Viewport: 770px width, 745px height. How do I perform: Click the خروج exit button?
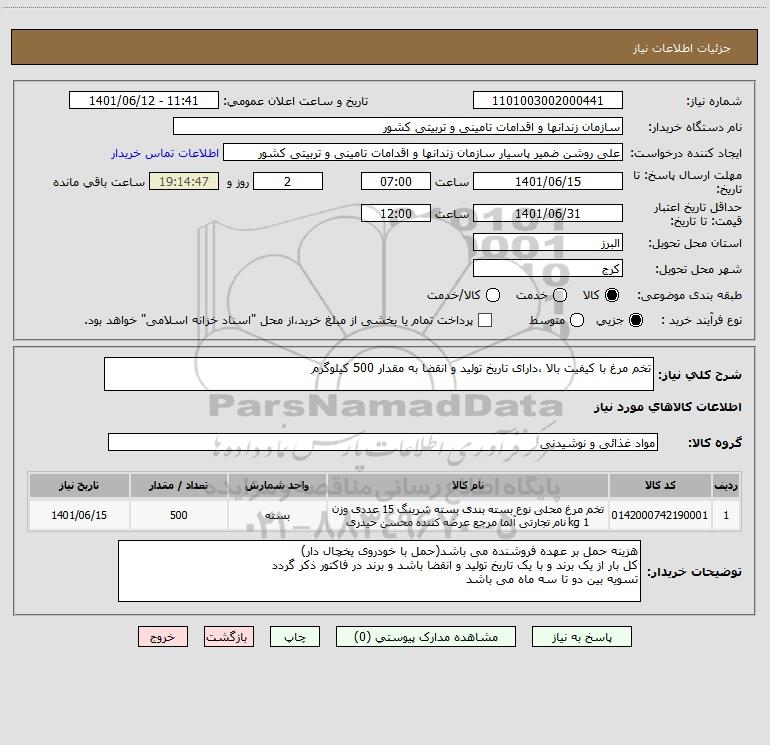[163, 636]
